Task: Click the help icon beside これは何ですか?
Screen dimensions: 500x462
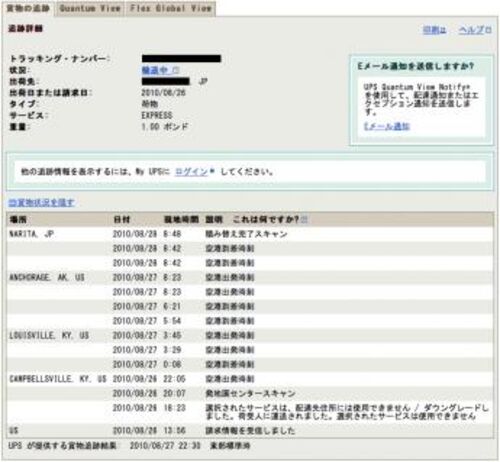Action: [304, 219]
